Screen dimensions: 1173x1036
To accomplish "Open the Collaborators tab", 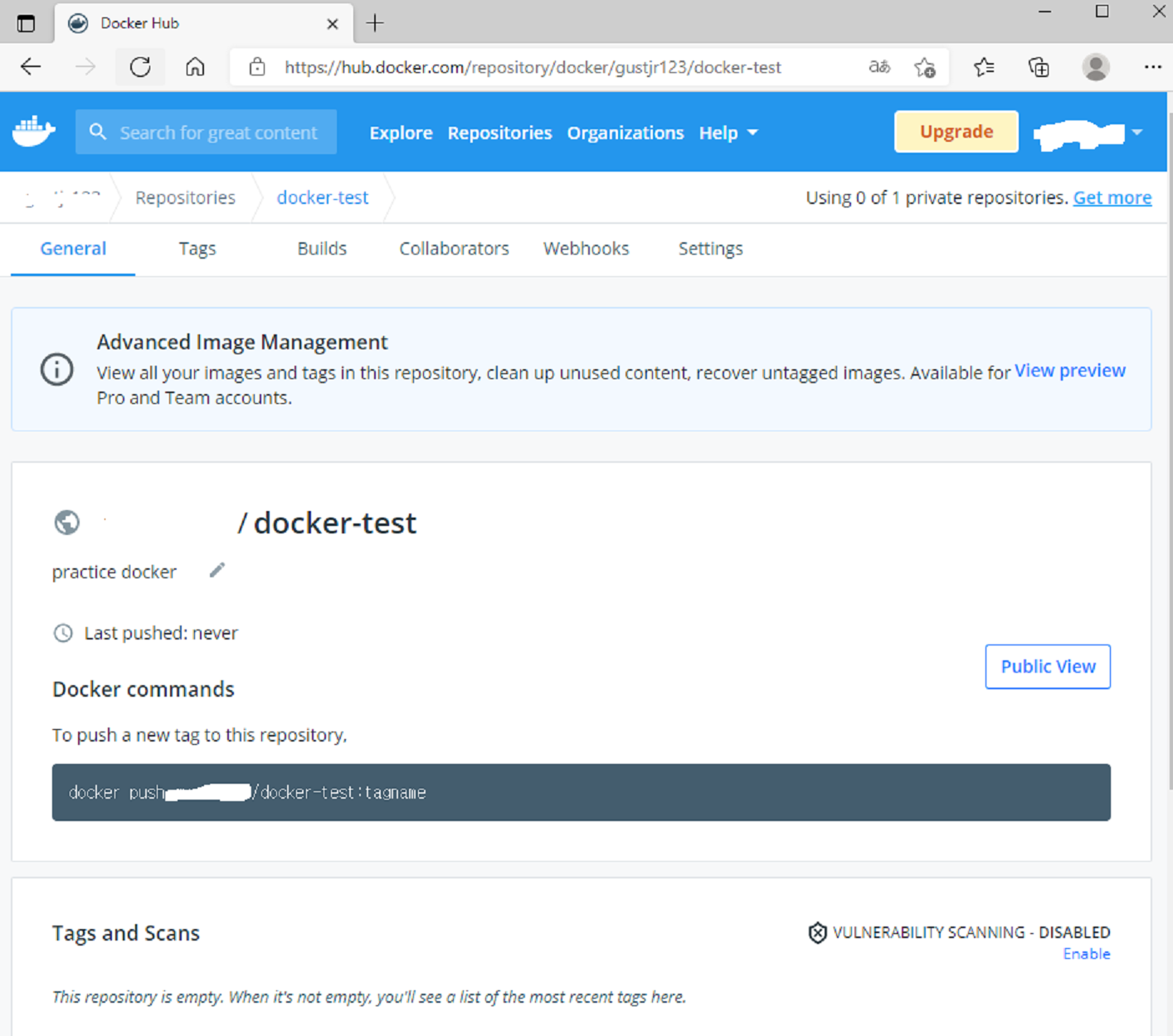I will coord(454,248).
